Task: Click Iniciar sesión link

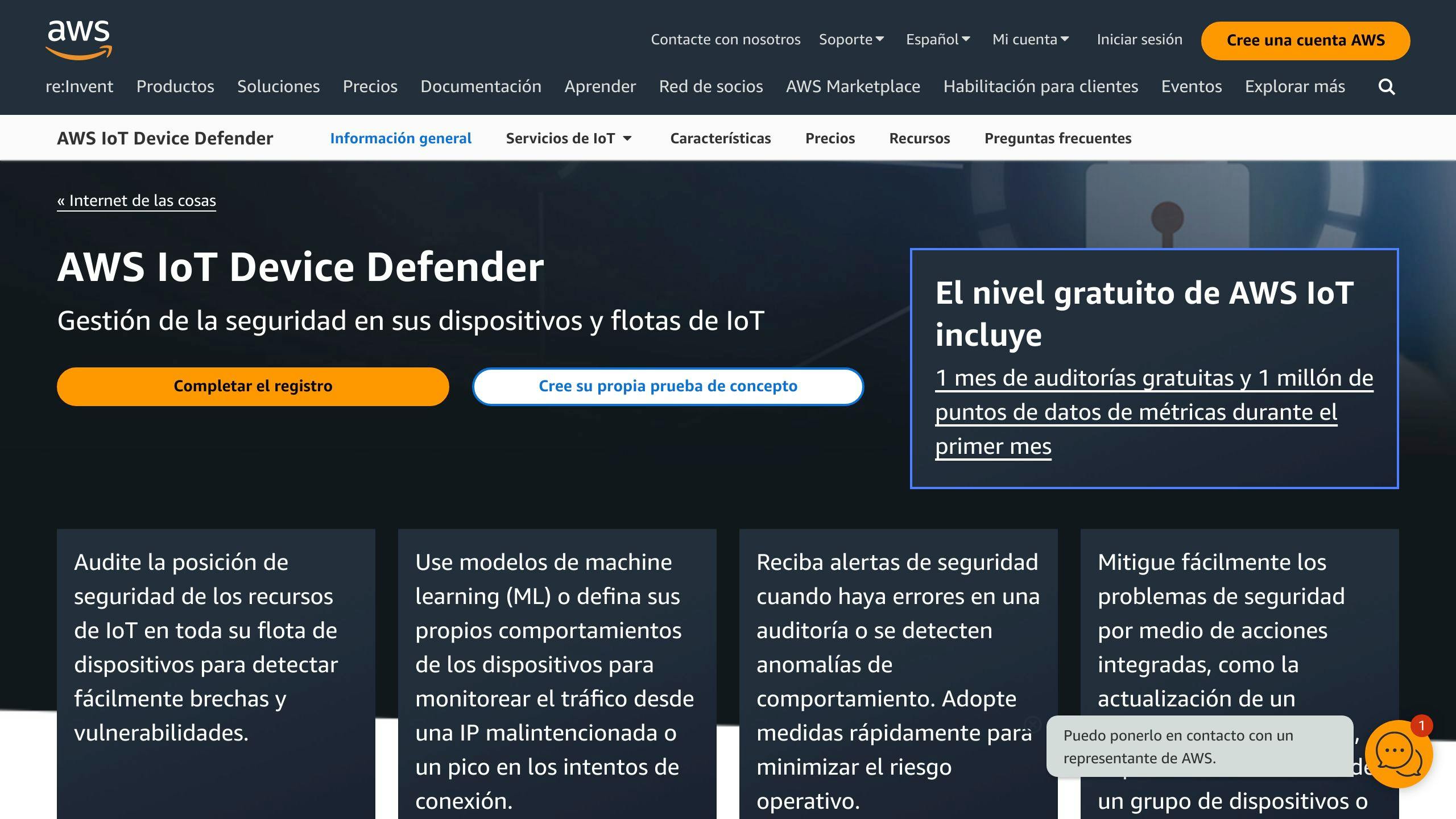Action: click(1139, 39)
